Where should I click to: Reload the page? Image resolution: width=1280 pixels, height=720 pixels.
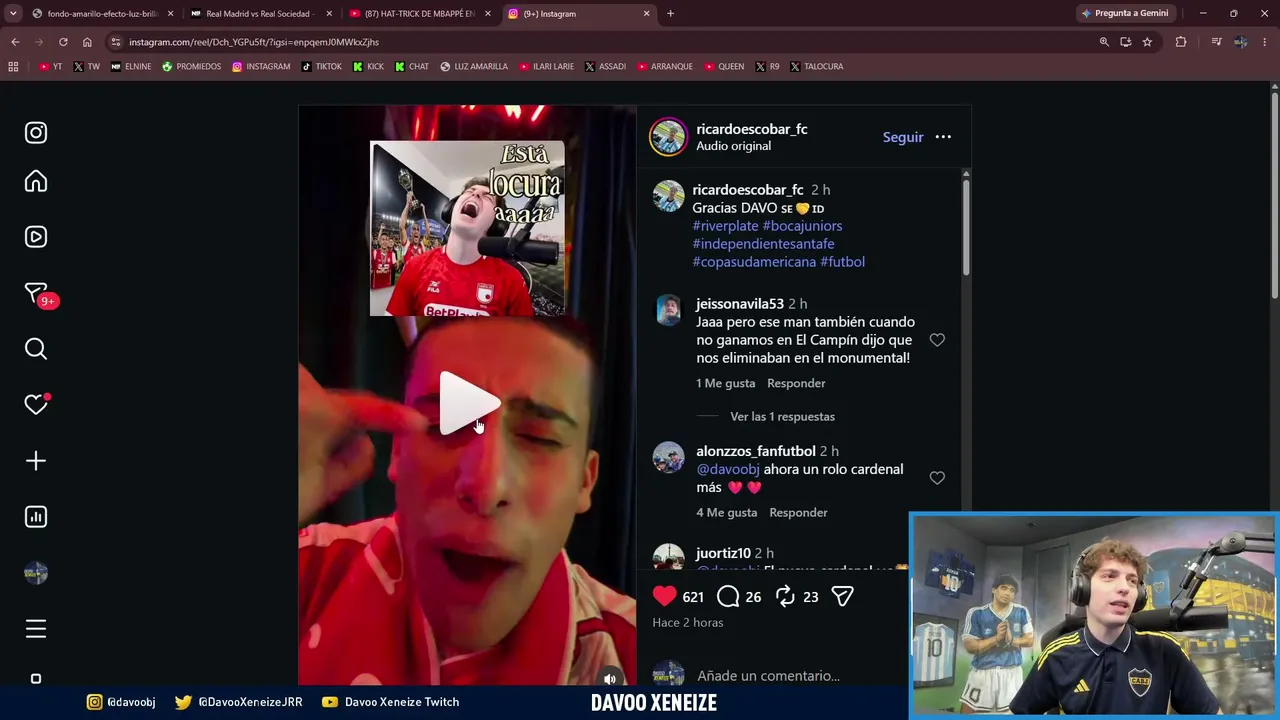63,42
